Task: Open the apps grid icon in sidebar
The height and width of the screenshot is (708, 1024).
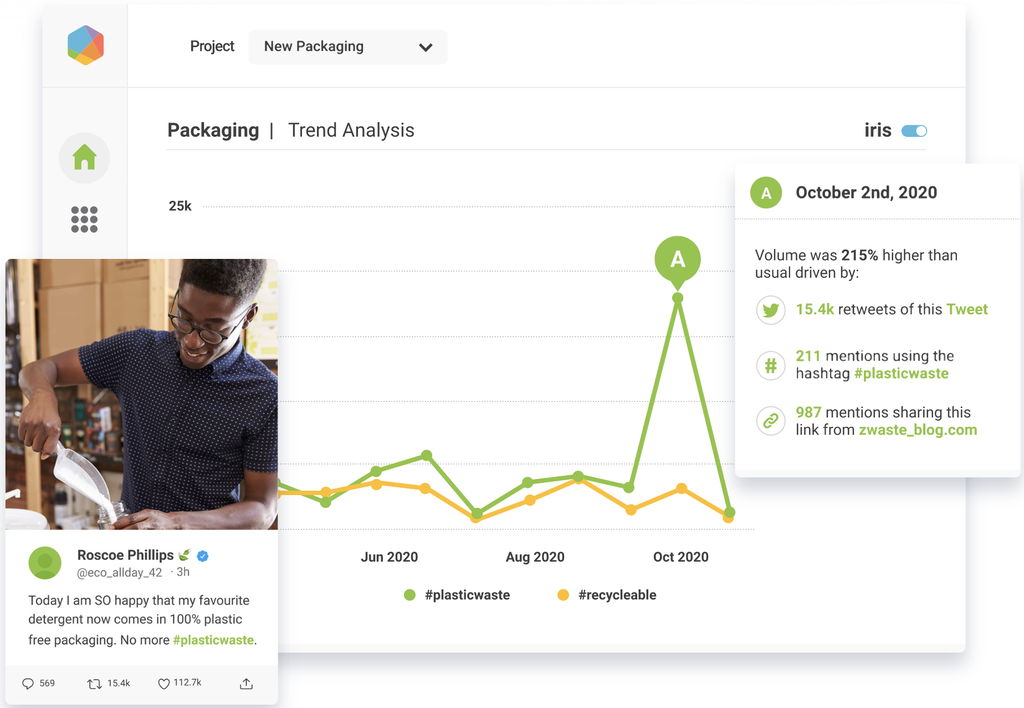Action: coord(84,220)
